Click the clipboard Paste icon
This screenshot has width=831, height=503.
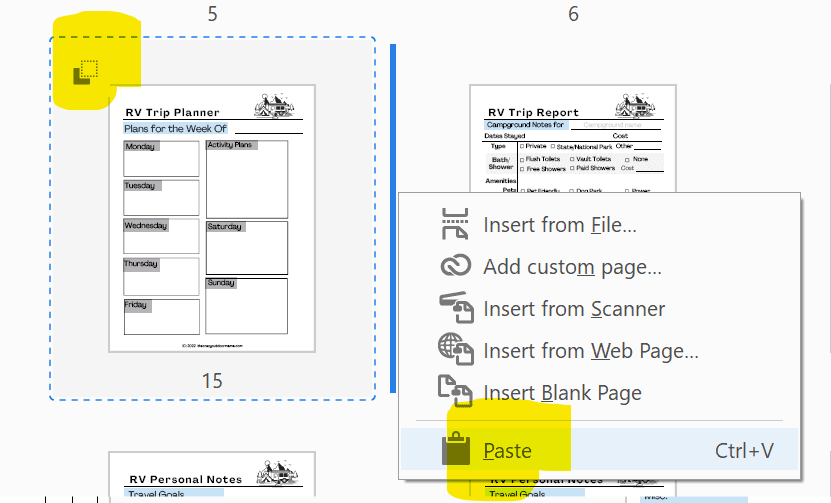[x=456, y=448]
